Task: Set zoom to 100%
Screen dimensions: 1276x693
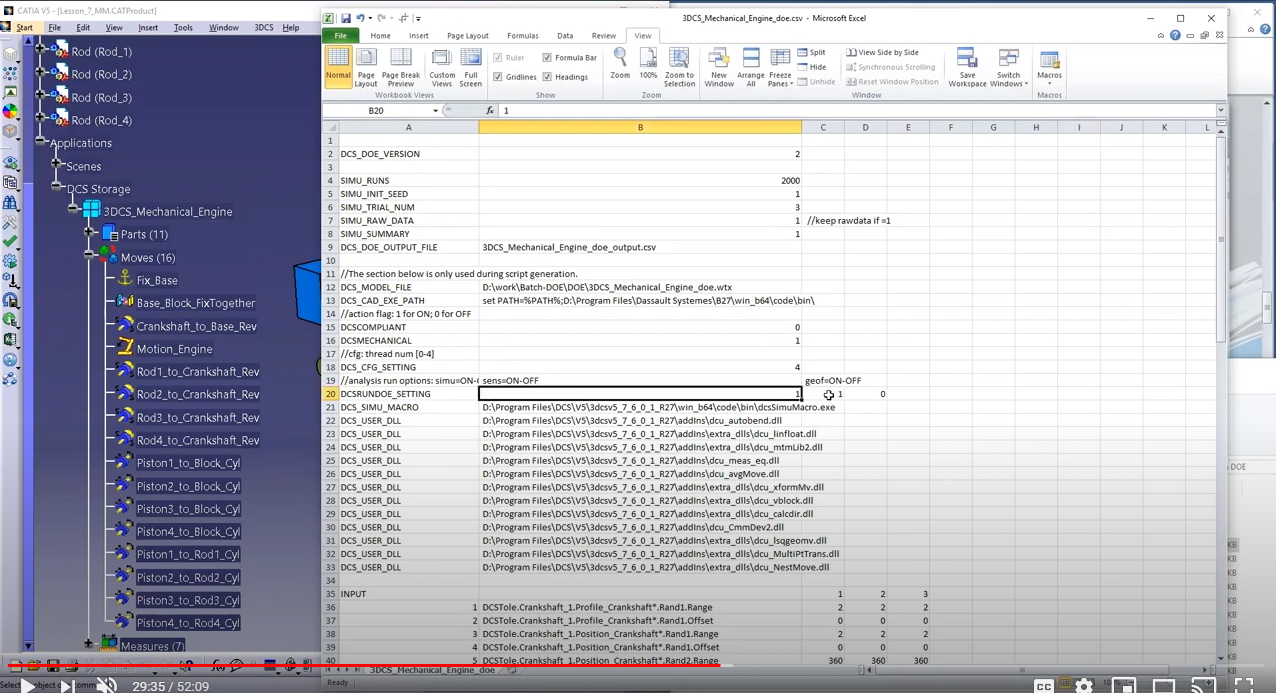Action: tap(648, 64)
